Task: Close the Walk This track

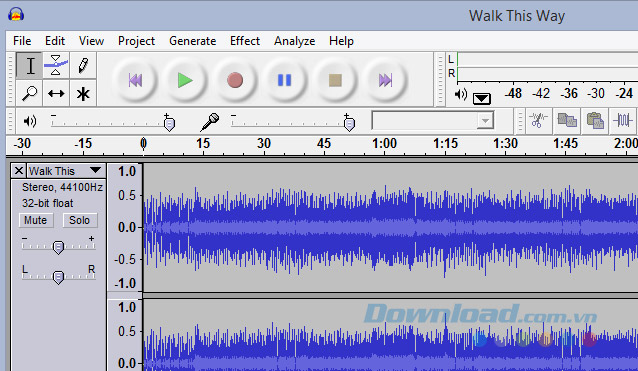Action: point(19,170)
